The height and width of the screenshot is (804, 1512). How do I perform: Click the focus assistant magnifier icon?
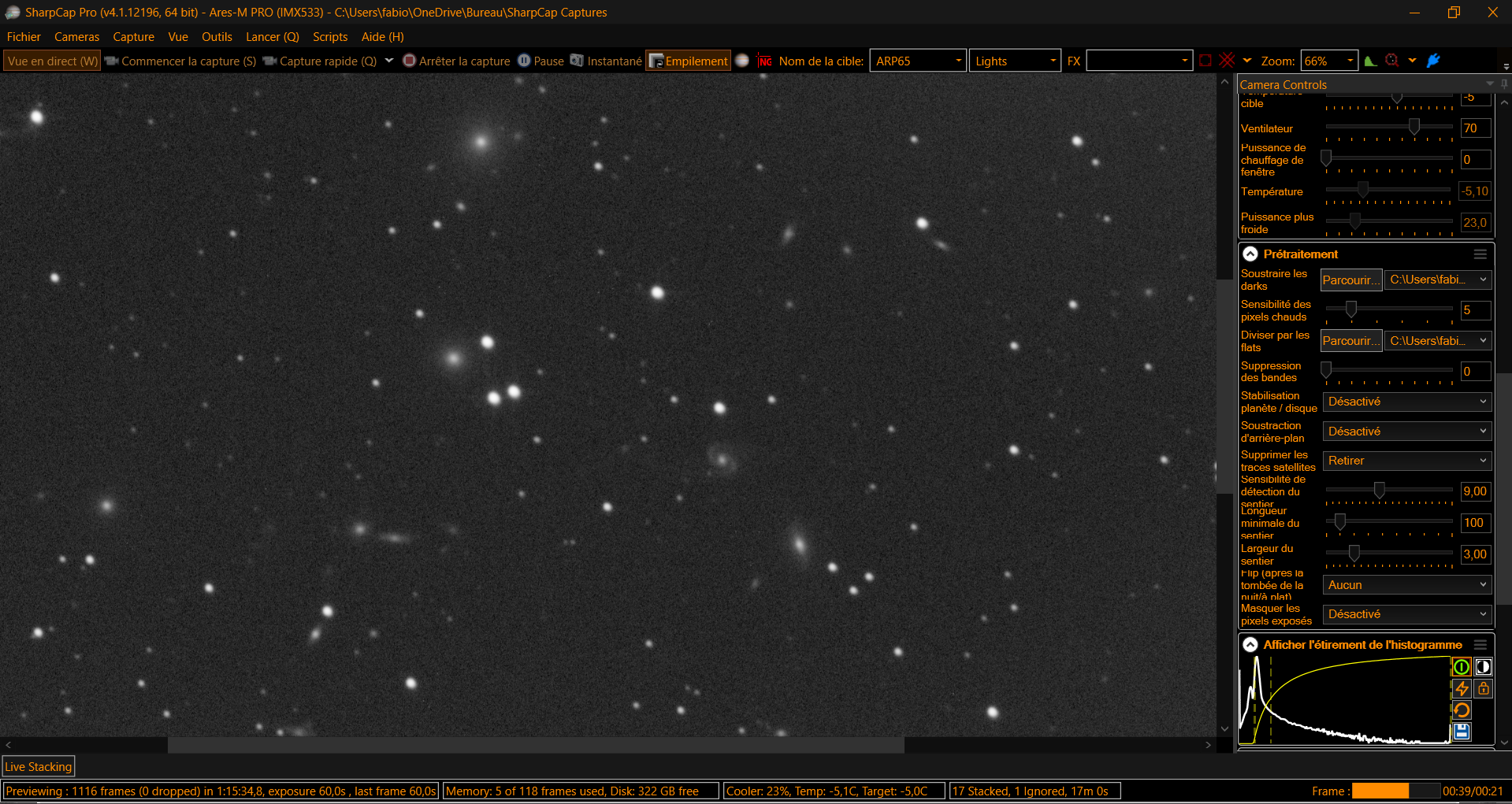point(1393,61)
